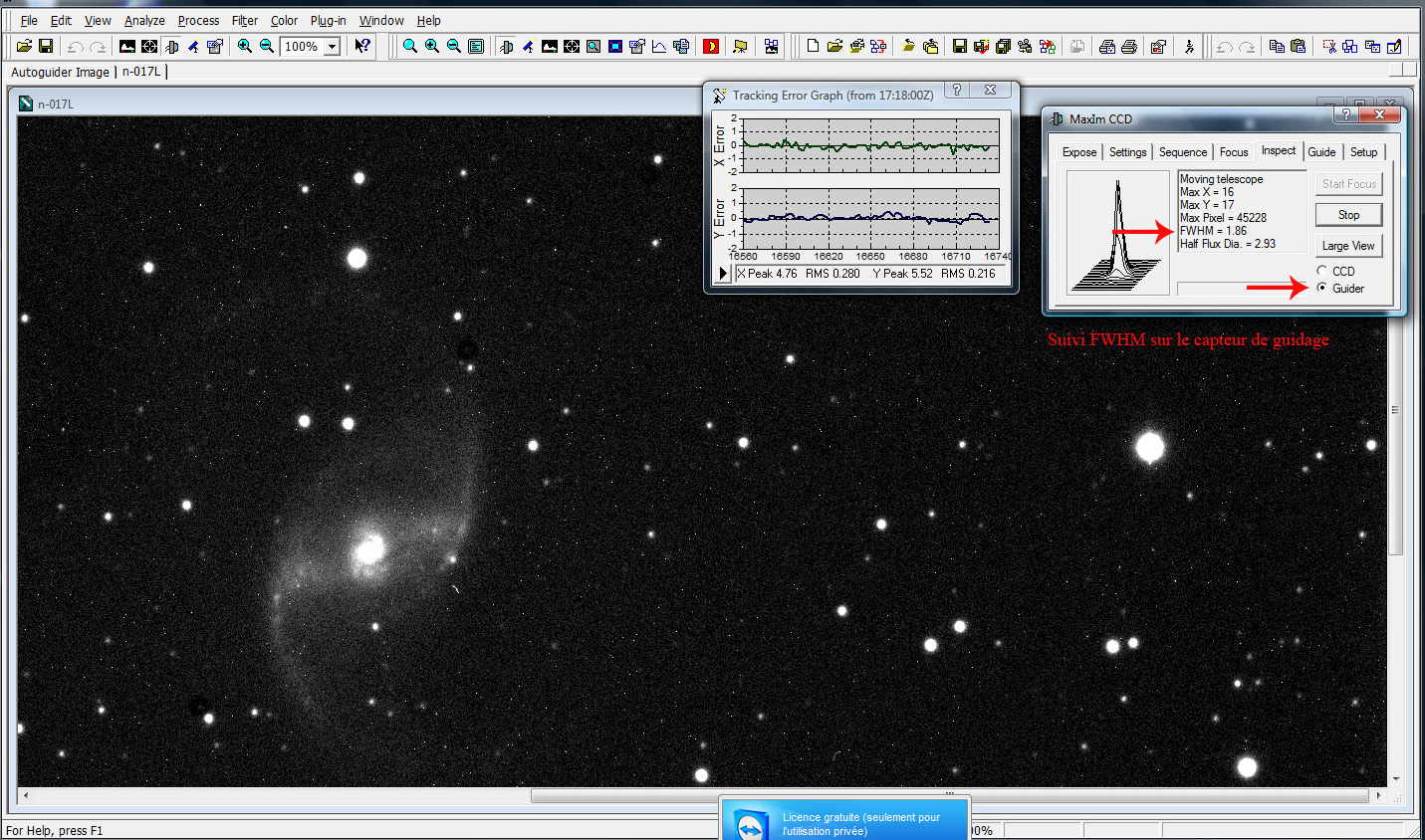Open the Plug-in menu
Viewport: 1425px width, 840px height.
click(328, 20)
